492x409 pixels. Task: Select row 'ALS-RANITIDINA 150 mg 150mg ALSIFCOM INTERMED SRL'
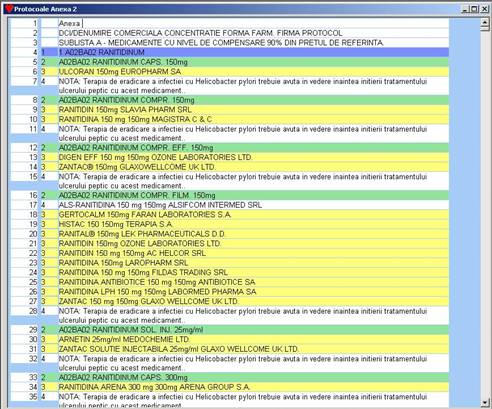(x=253, y=205)
